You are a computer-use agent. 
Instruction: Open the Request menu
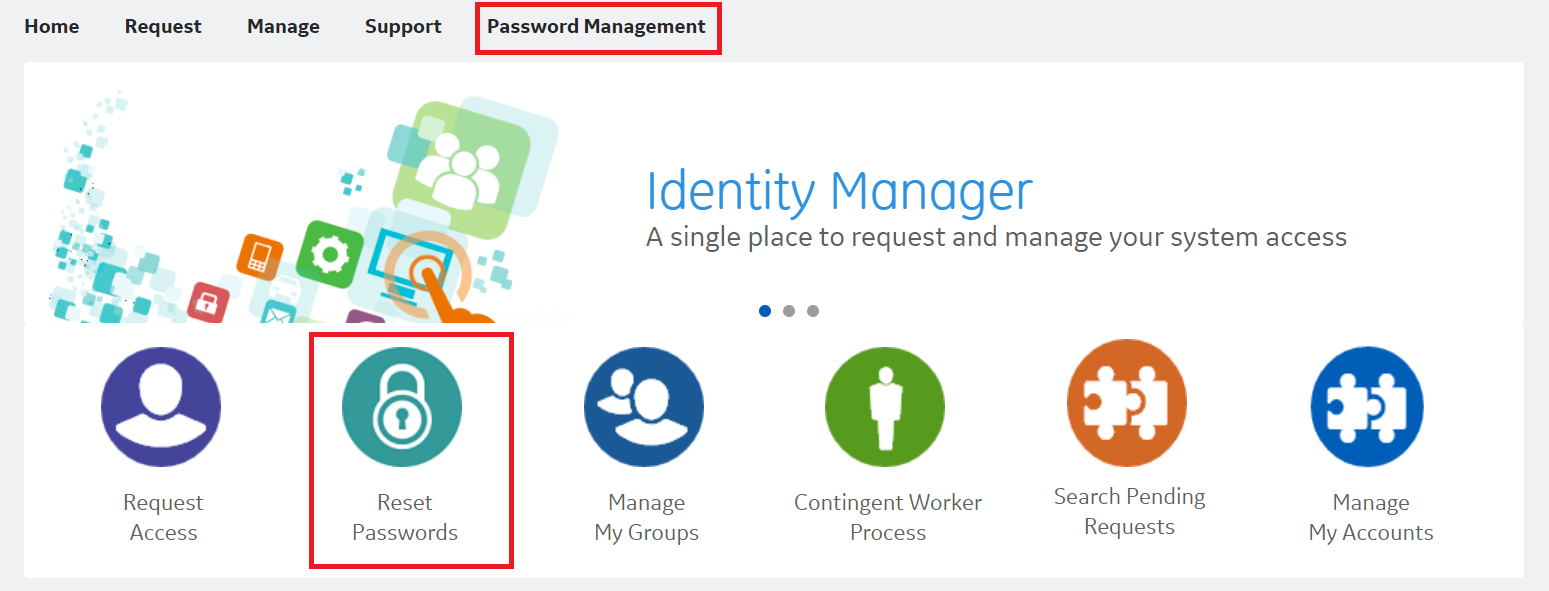[163, 27]
